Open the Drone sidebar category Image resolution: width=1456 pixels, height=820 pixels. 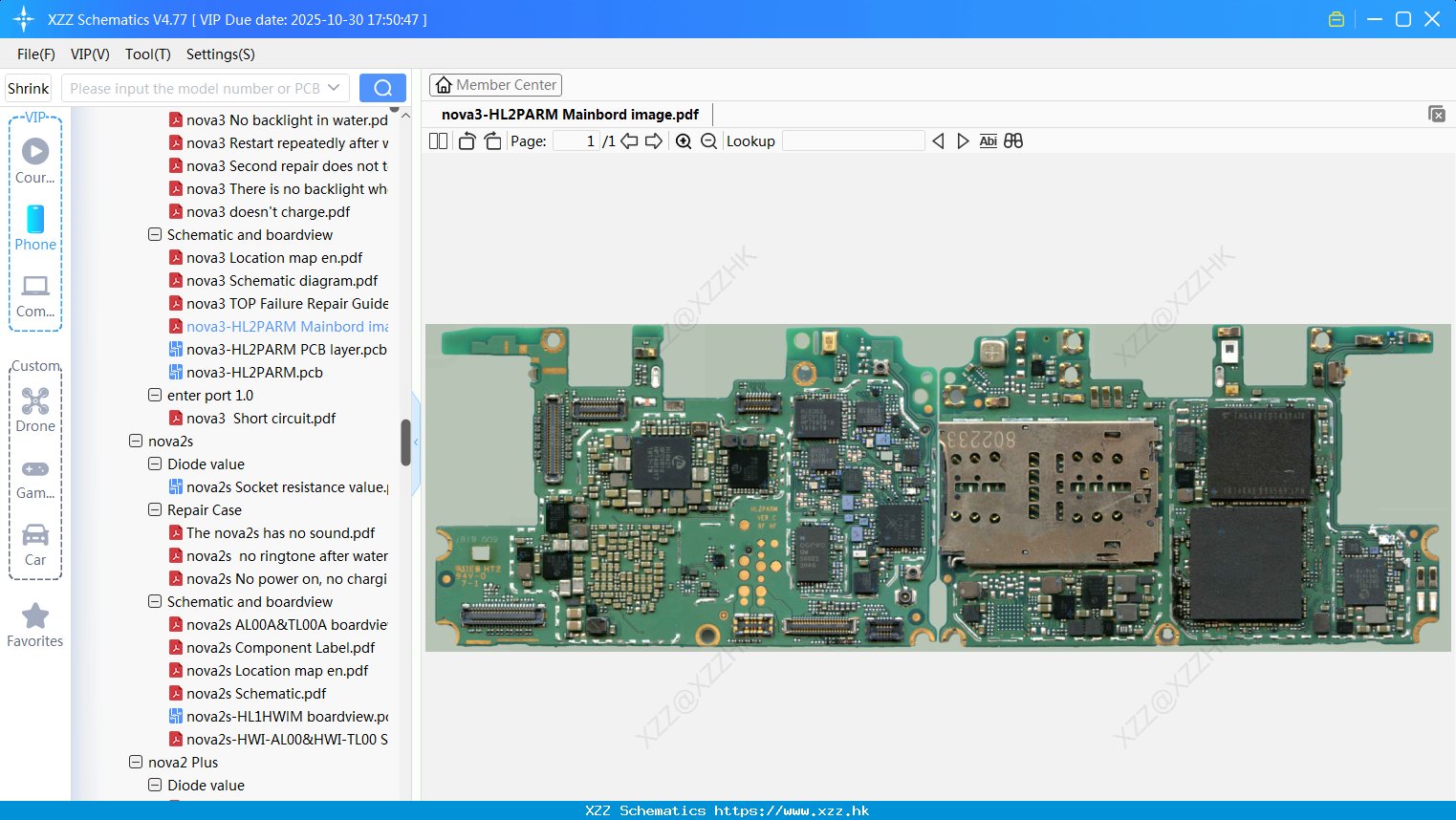coord(35,410)
